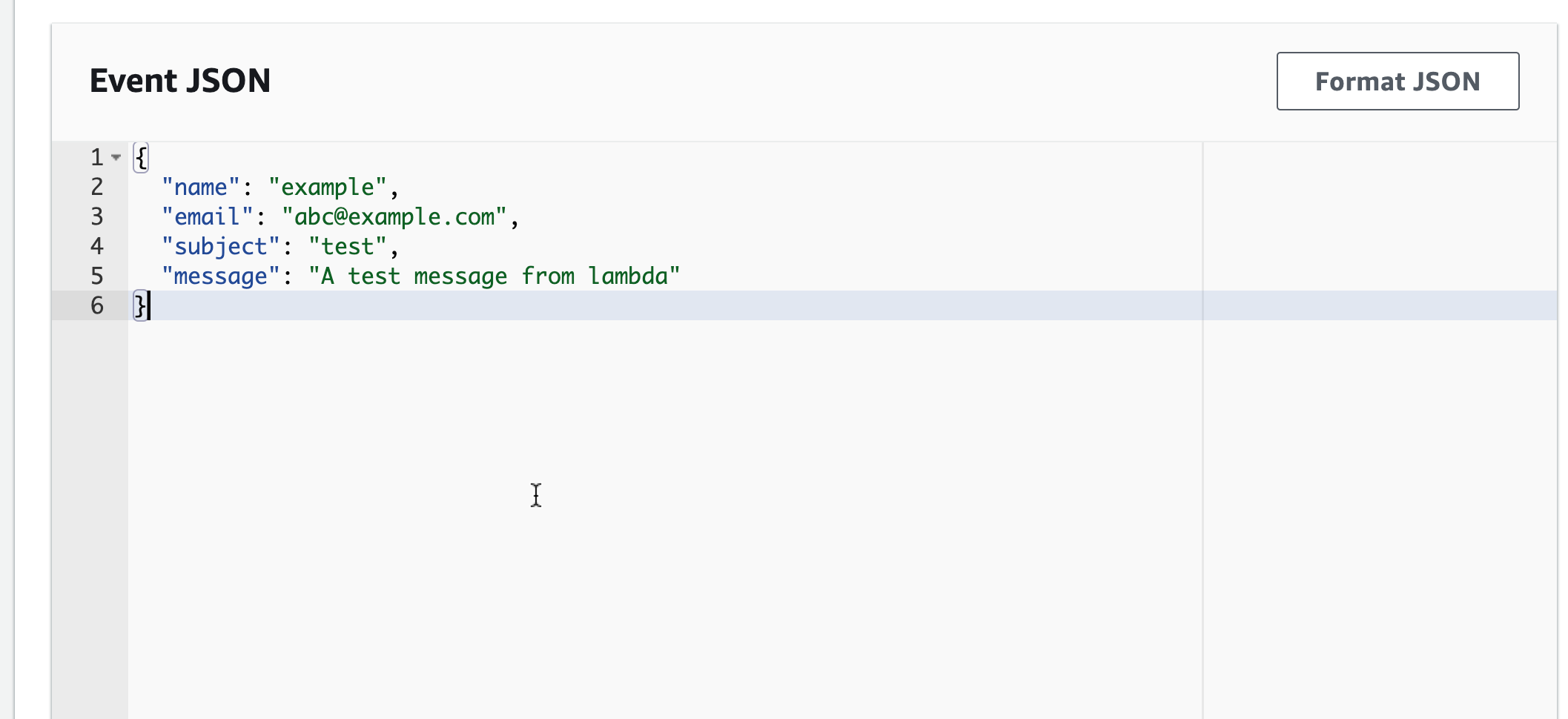
Task: Click line number 4 in the gutter
Action: coord(97,246)
